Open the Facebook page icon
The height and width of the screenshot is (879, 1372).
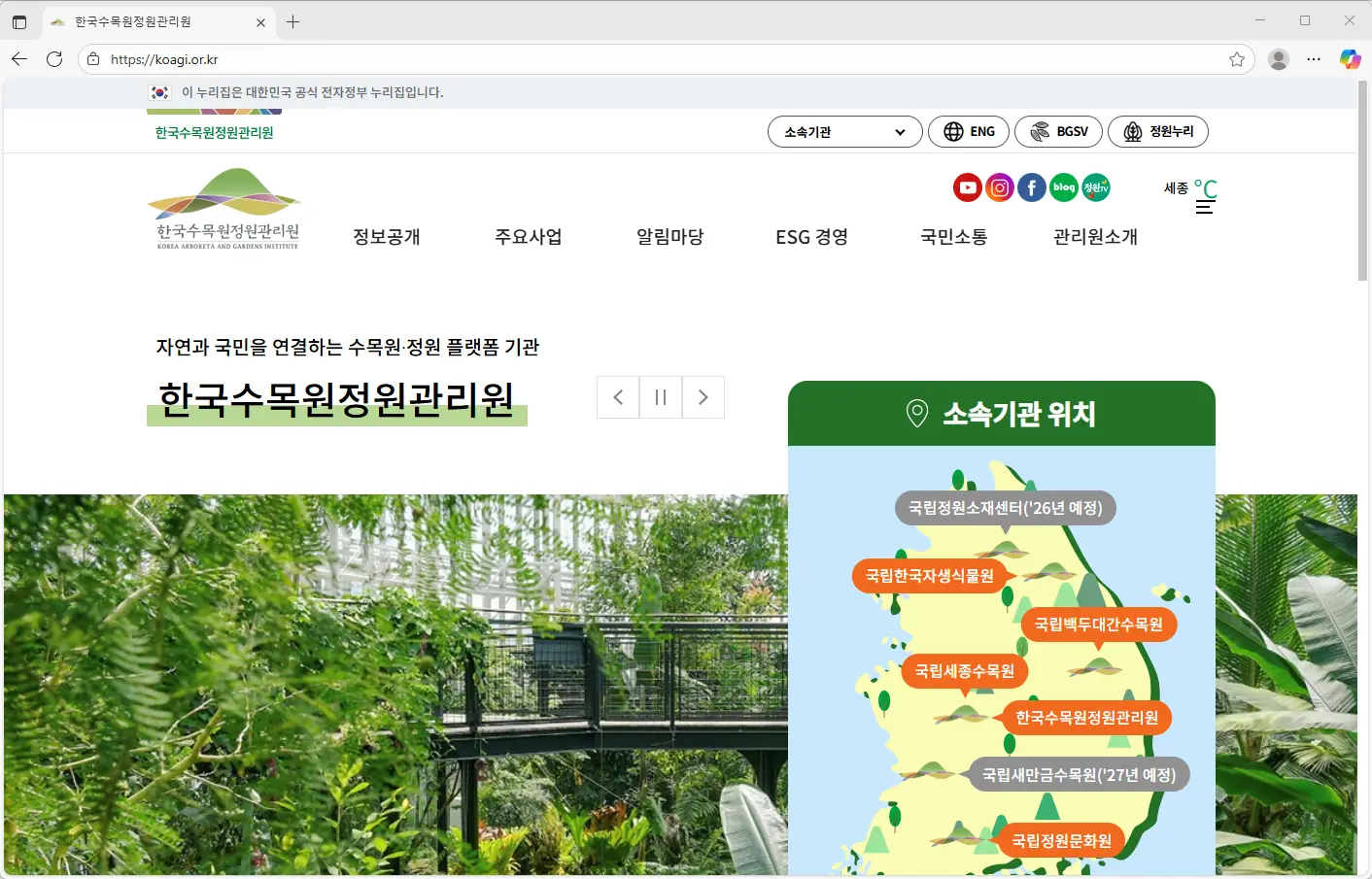1031,187
